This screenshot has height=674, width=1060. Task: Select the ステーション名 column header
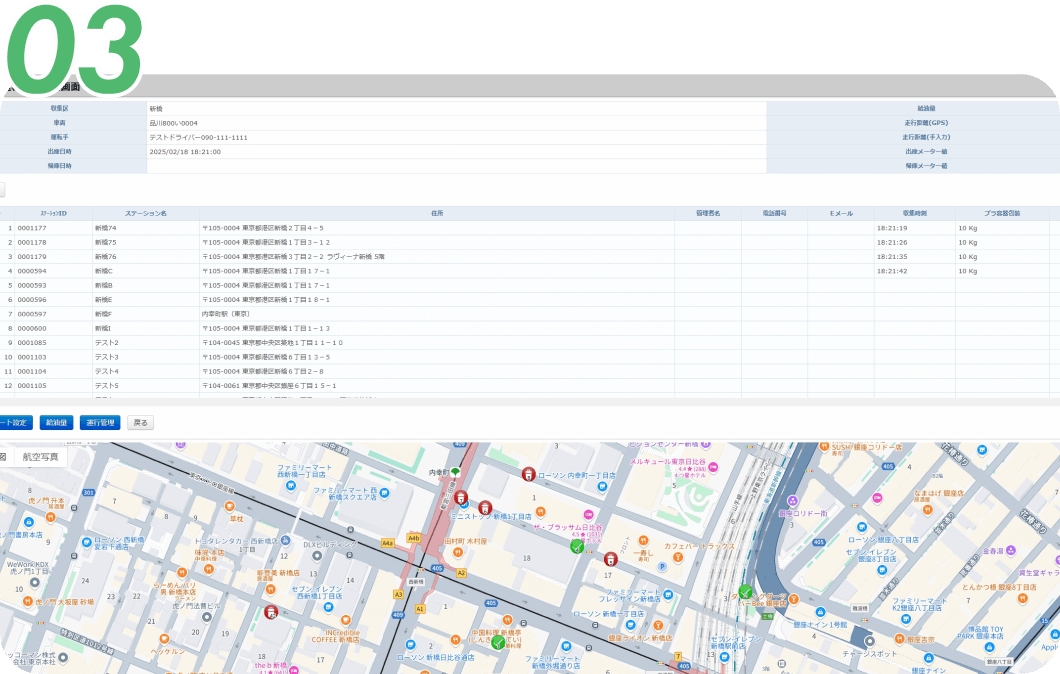[146, 214]
